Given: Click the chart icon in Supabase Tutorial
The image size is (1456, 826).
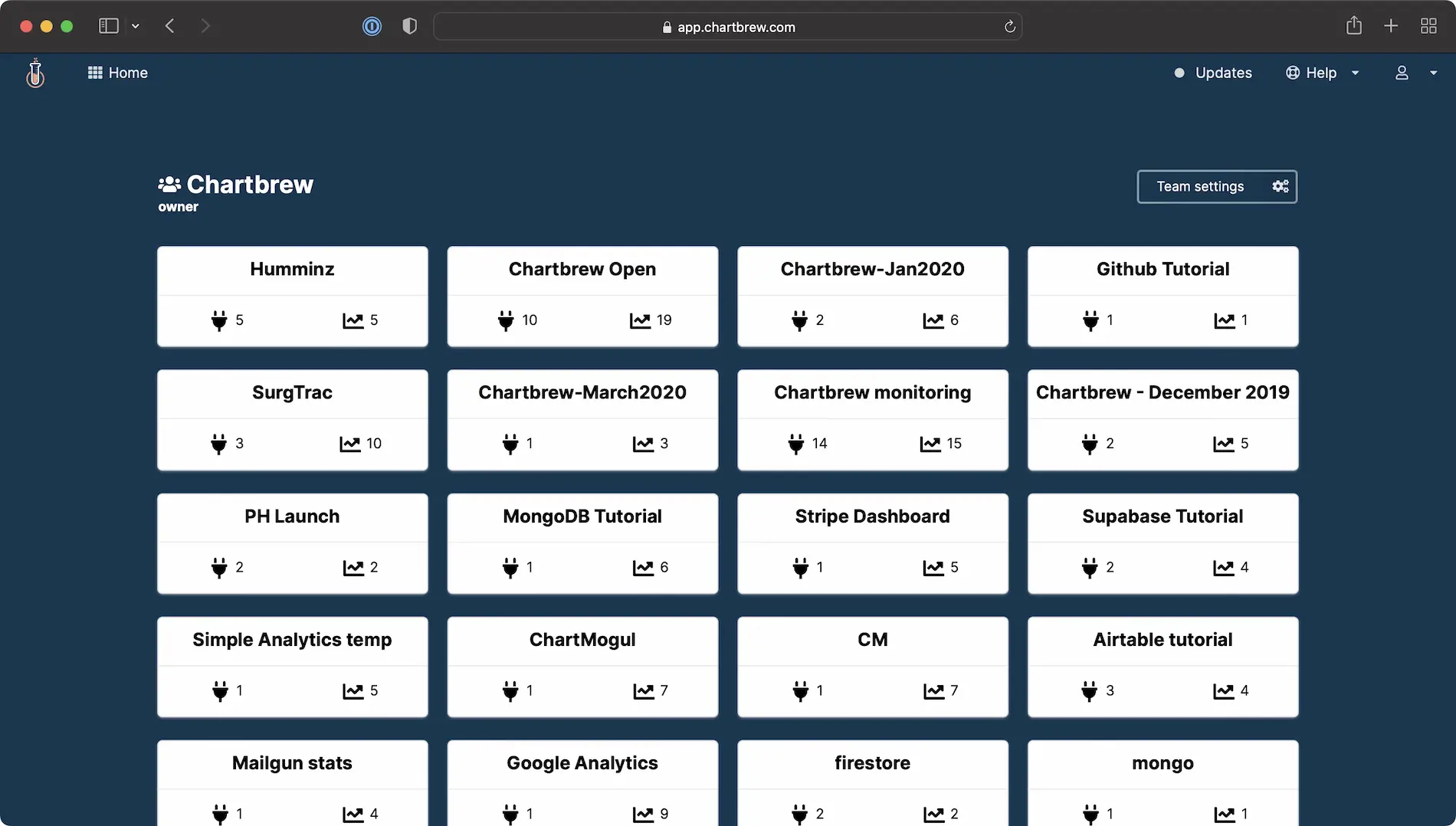Looking at the screenshot, I should (x=1224, y=568).
